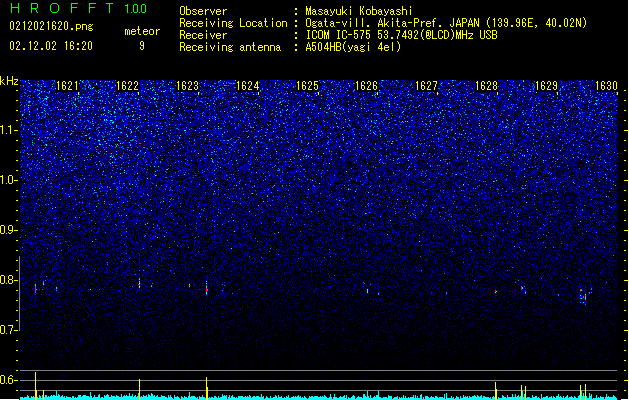Click the 1.0 kHz axis label
The image size is (629, 400).
[9, 180]
